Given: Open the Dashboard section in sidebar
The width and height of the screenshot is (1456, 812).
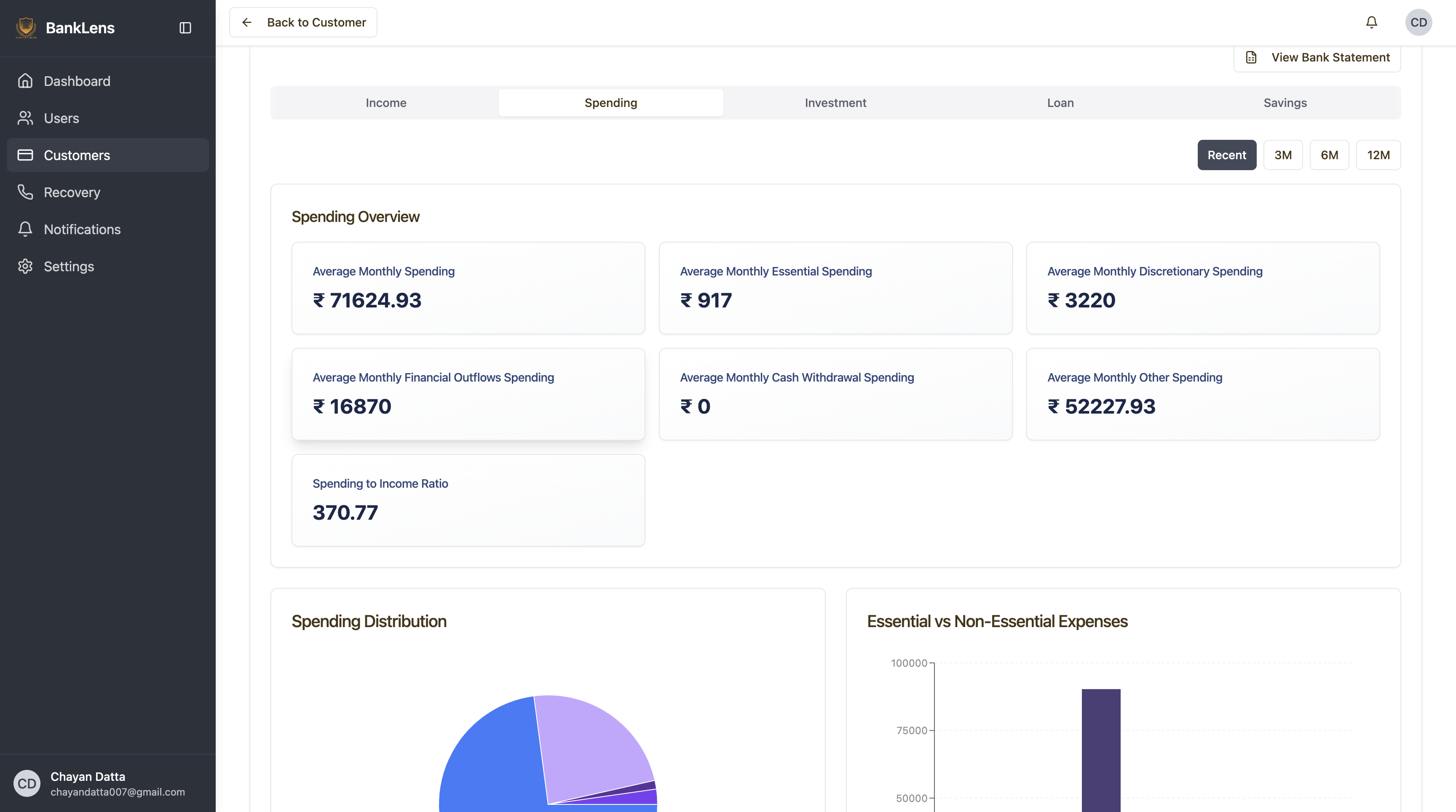Looking at the screenshot, I should point(25,80).
